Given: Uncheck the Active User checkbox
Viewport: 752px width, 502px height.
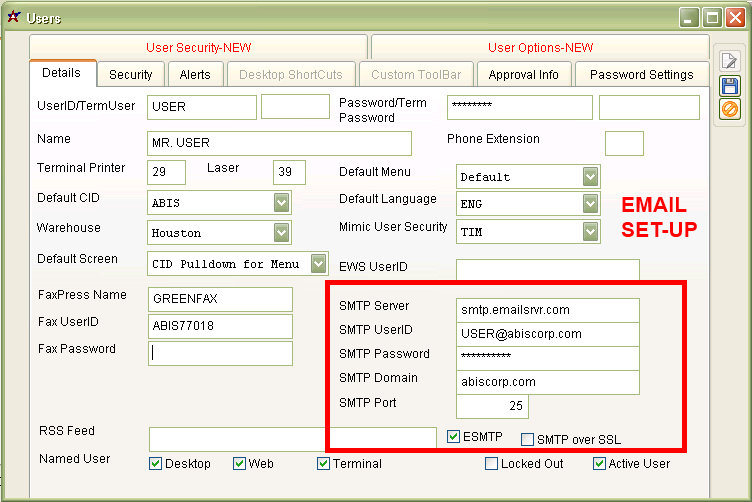Looking at the screenshot, I should 599,464.
